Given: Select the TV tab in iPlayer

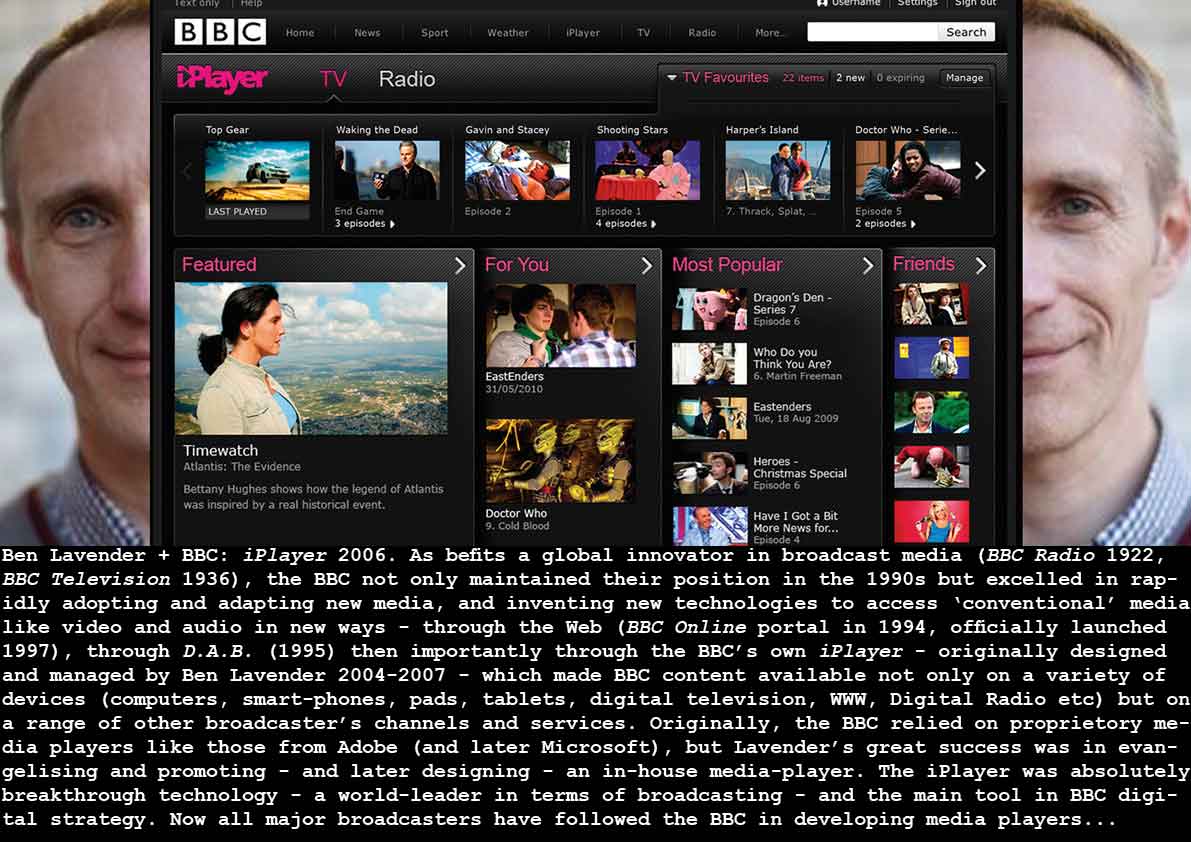Looking at the screenshot, I should coord(333,79).
